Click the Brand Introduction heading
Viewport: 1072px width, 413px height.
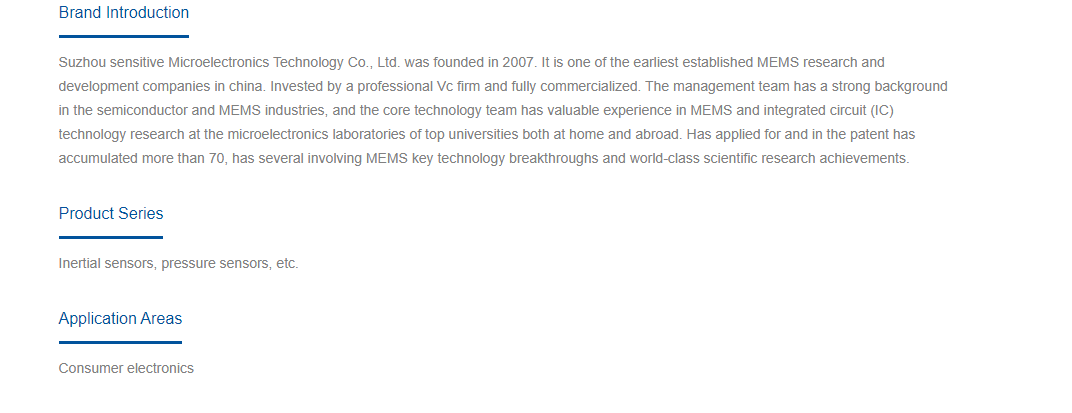[124, 13]
